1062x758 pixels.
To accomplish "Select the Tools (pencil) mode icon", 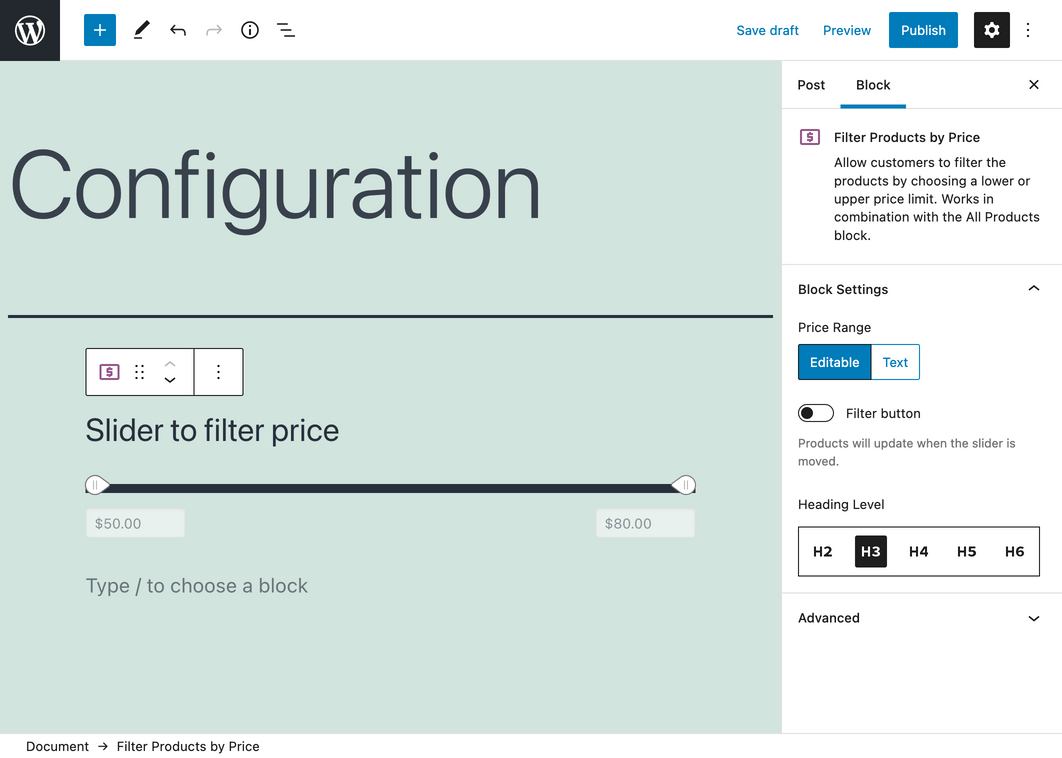I will pyautogui.click(x=141, y=30).
